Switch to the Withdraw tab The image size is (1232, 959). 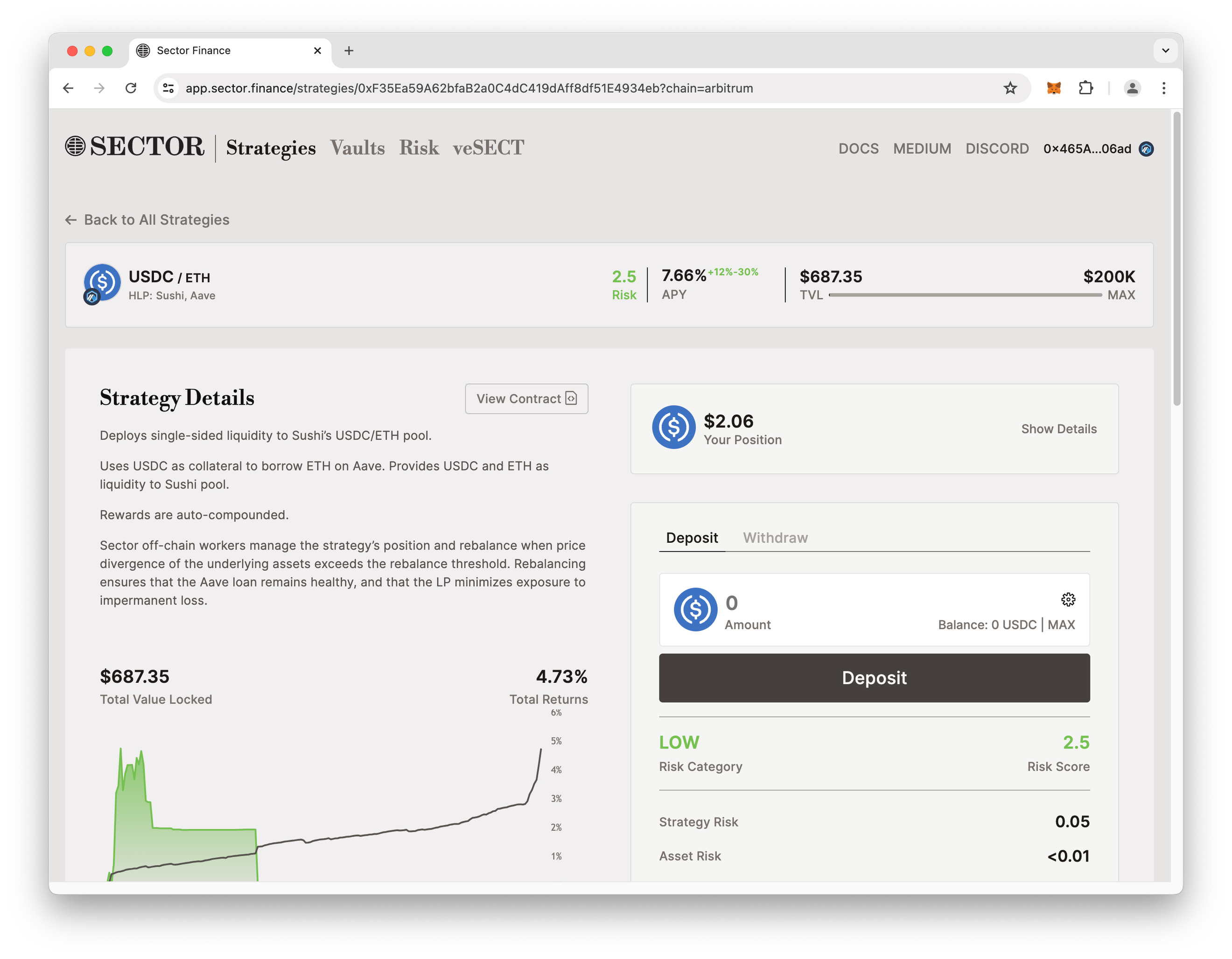pyautogui.click(x=775, y=538)
